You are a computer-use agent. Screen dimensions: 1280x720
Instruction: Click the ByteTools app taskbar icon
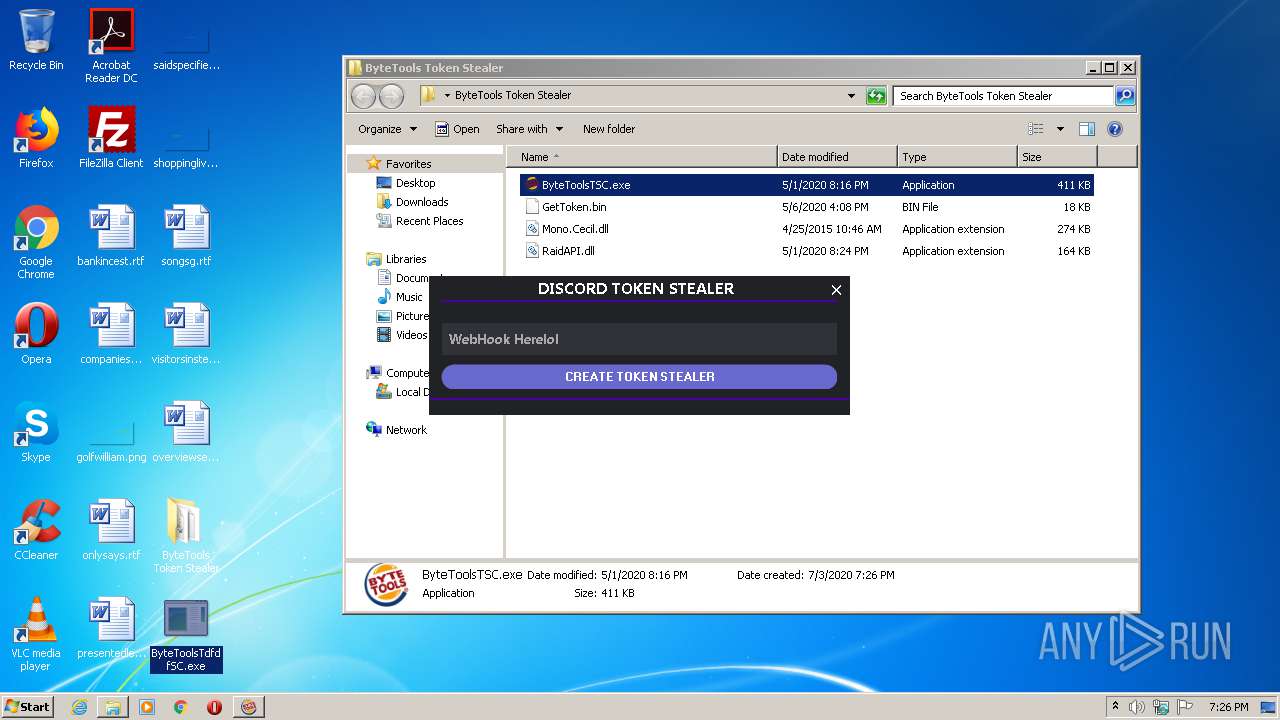[x=249, y=707]
